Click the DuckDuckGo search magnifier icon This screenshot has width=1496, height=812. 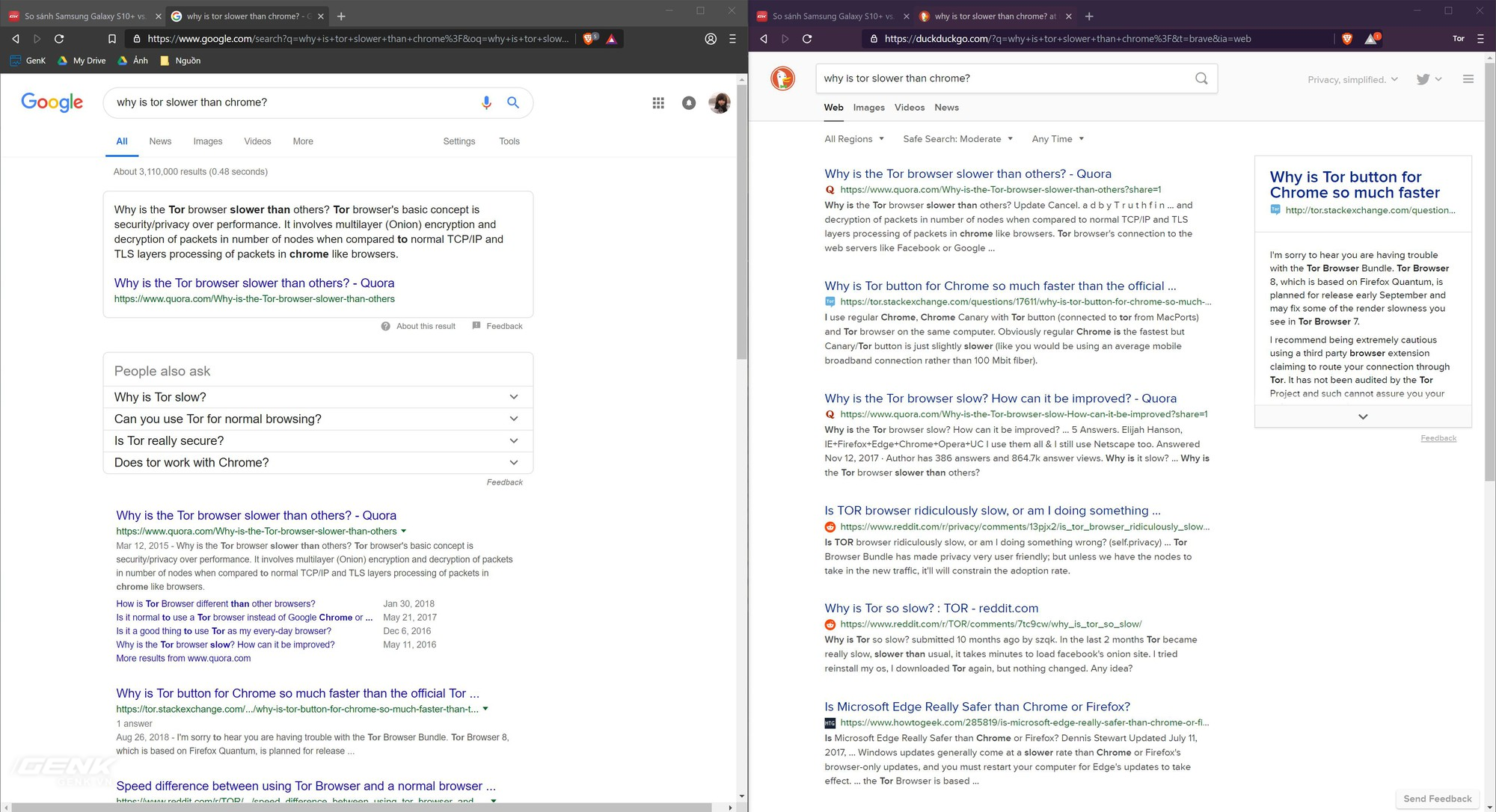tap(1201, 78)
